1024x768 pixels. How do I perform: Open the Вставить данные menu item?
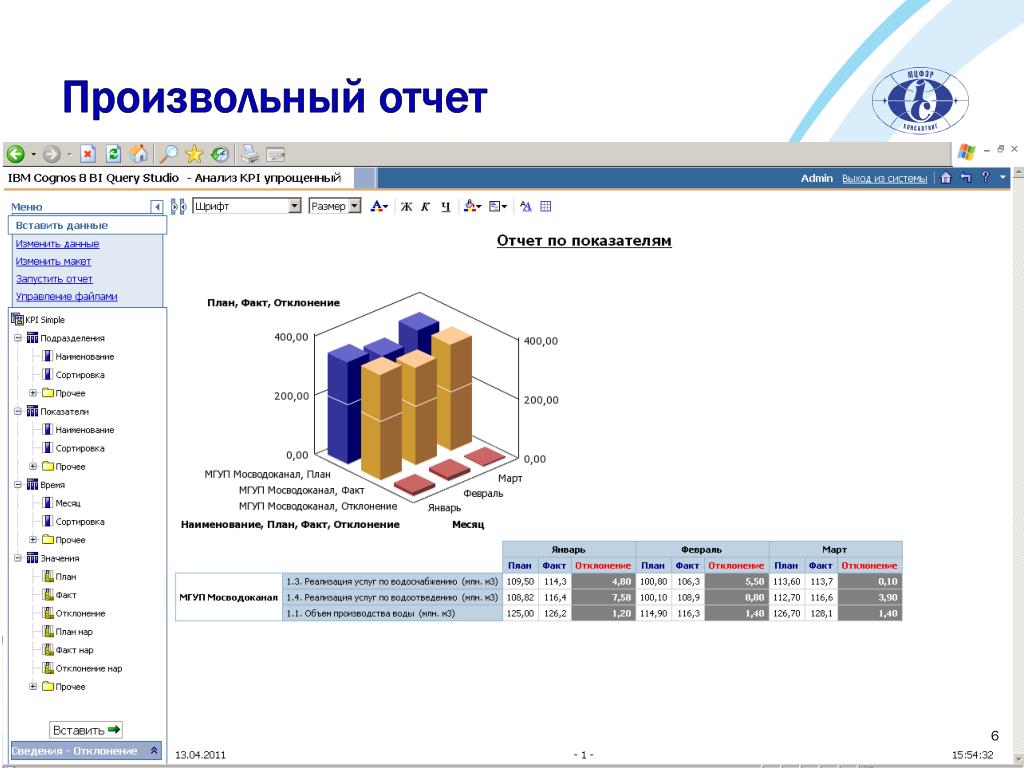[x=61, y=225]
